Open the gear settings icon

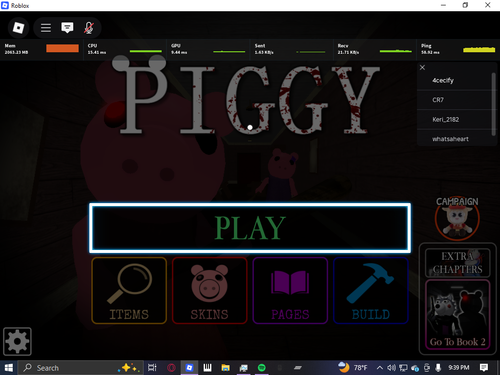point(17,341)
